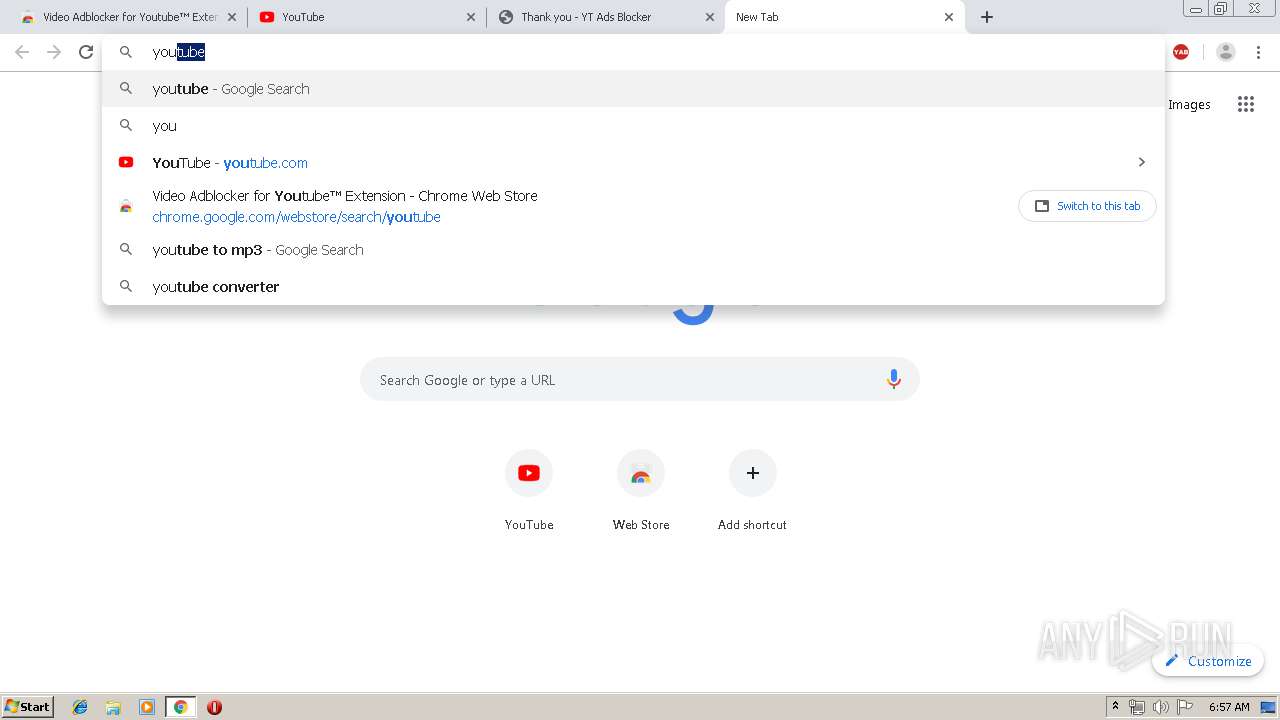Click the Customize button
The width and height of the screenshot is (1280, 720).
pyautogui.click(x=1208, y=661)
